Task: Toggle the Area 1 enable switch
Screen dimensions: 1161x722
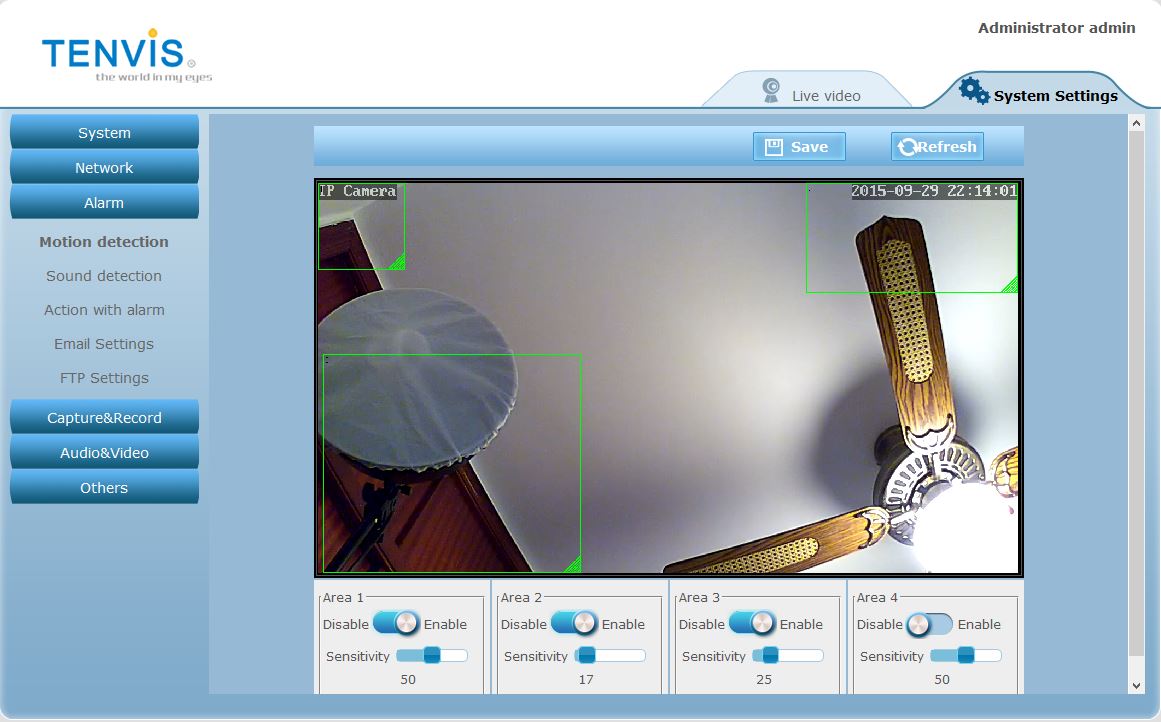Action: click(x=396, y=624)
